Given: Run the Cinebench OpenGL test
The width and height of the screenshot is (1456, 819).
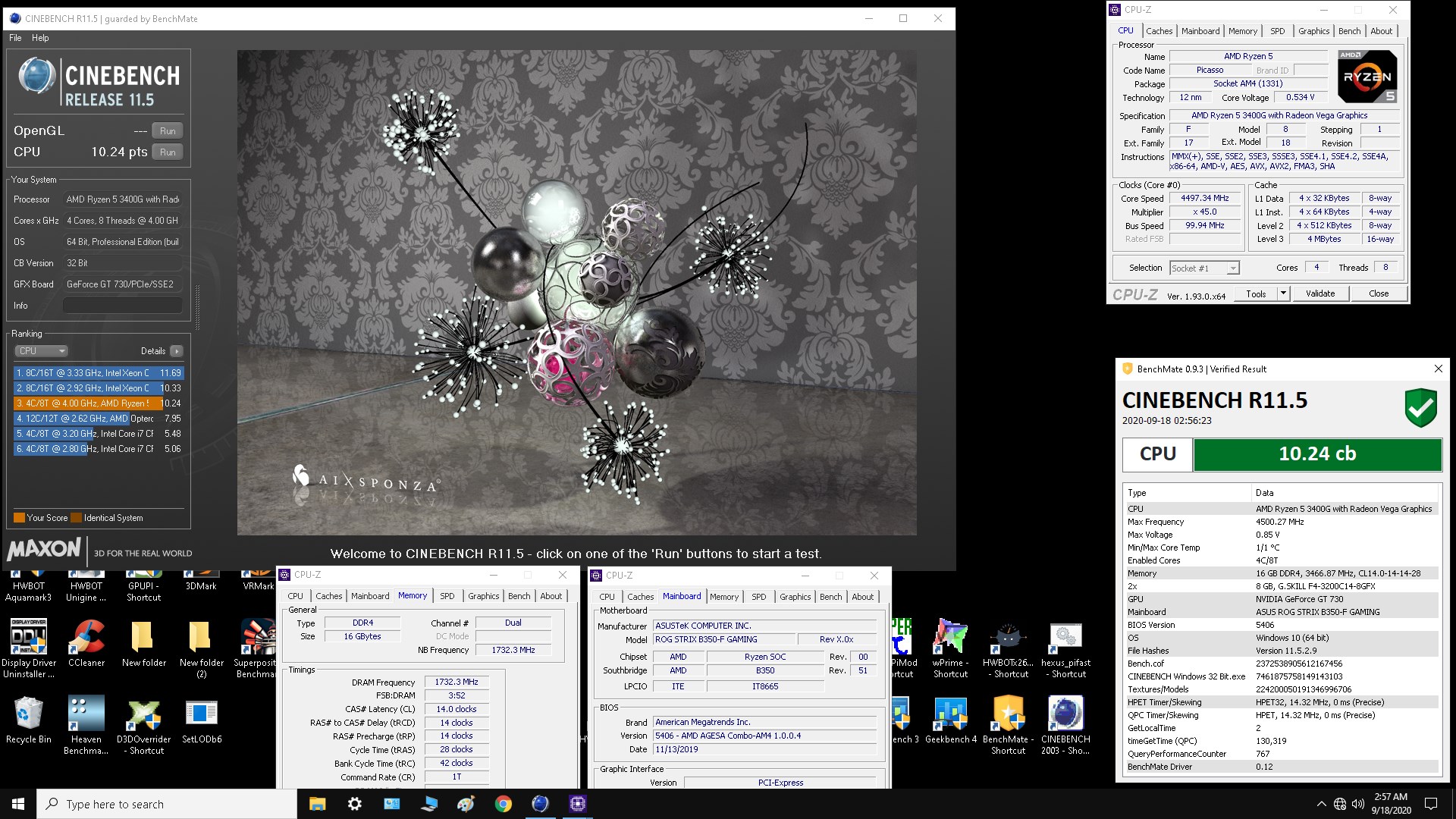Looking at the screenshot, I should pyautogui.click(x=168, y=131).
